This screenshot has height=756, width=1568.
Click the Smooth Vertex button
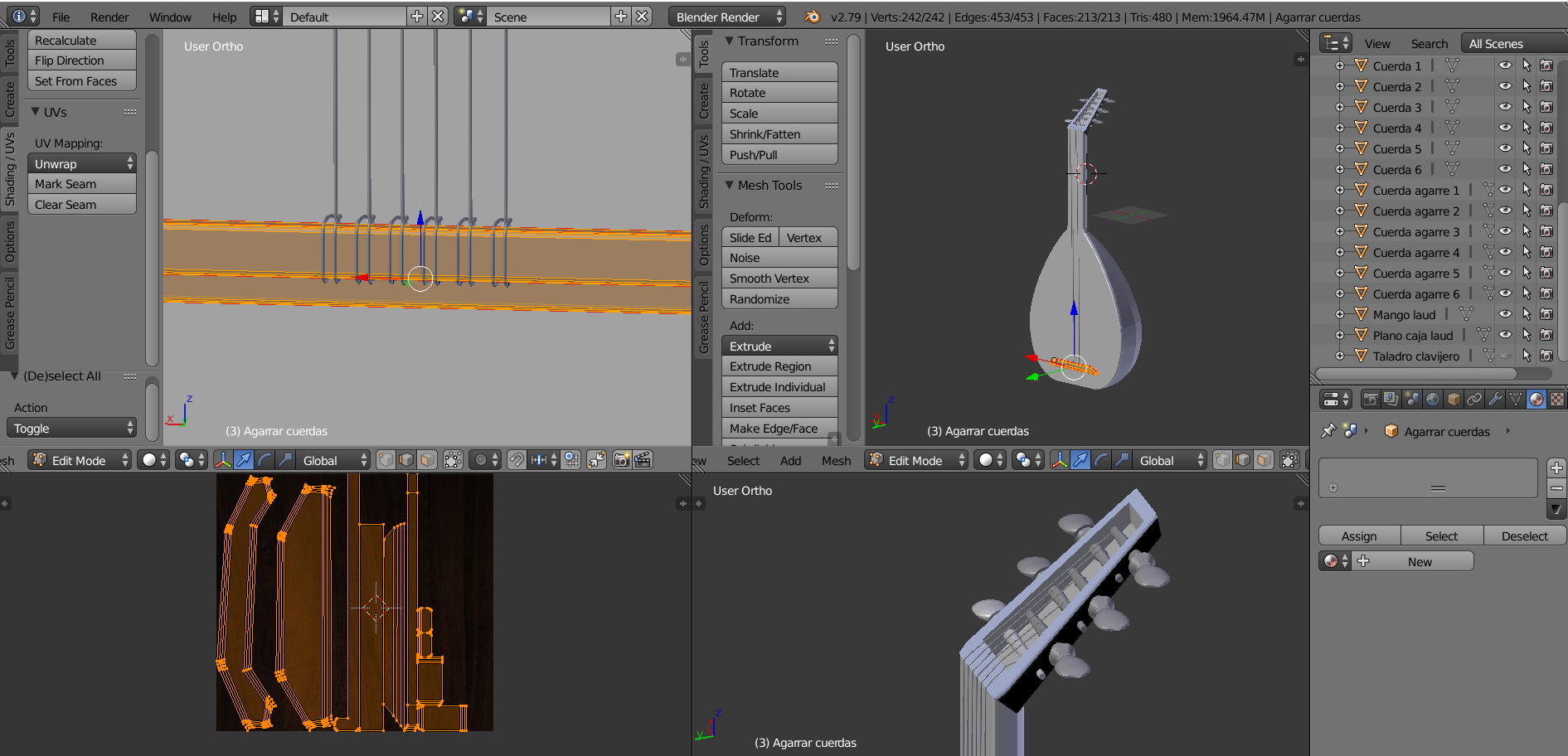coord(779,279)
